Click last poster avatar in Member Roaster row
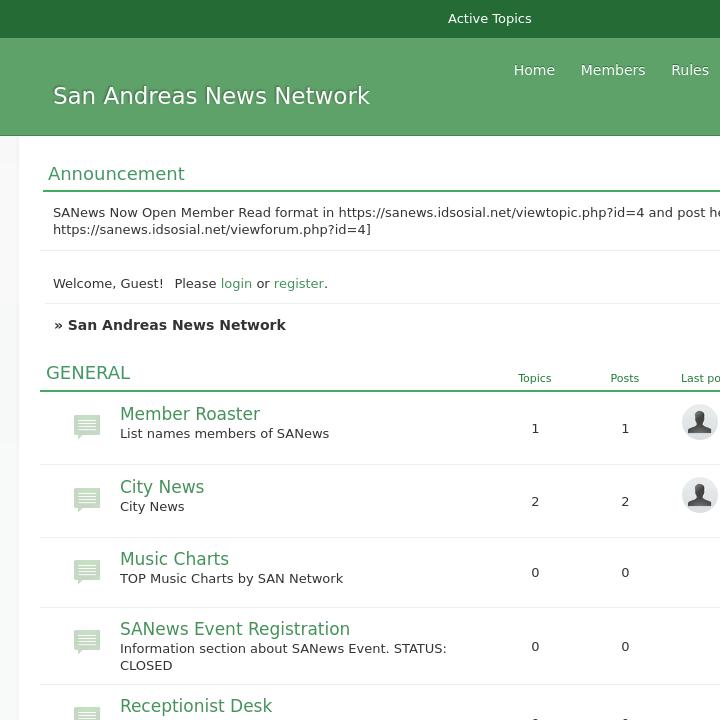The height and width of the screenshot is (720, 720). pyautogui.click(x=699, y=422)
